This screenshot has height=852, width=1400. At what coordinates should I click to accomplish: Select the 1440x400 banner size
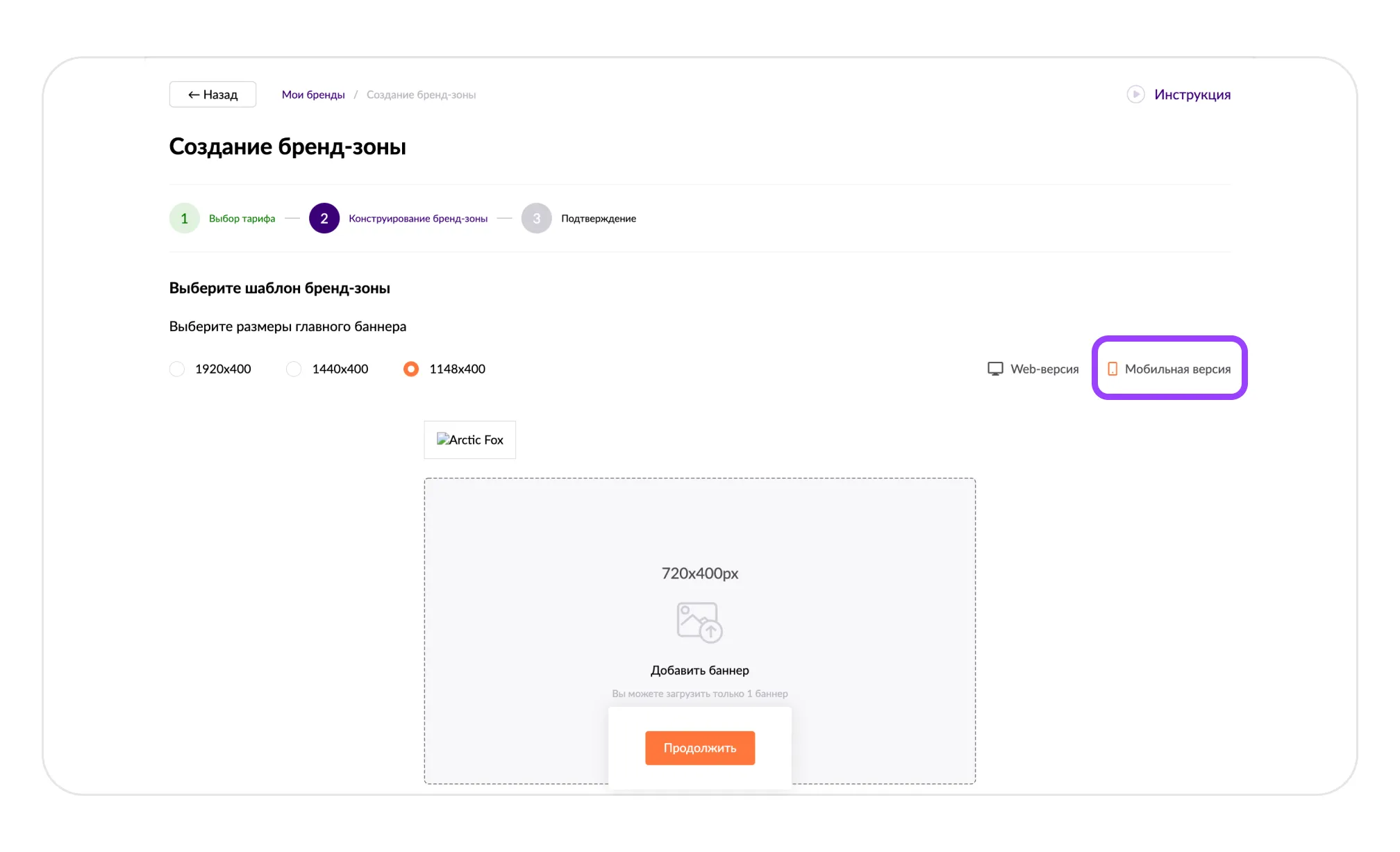pyautogui.click(x=294, y=369)
